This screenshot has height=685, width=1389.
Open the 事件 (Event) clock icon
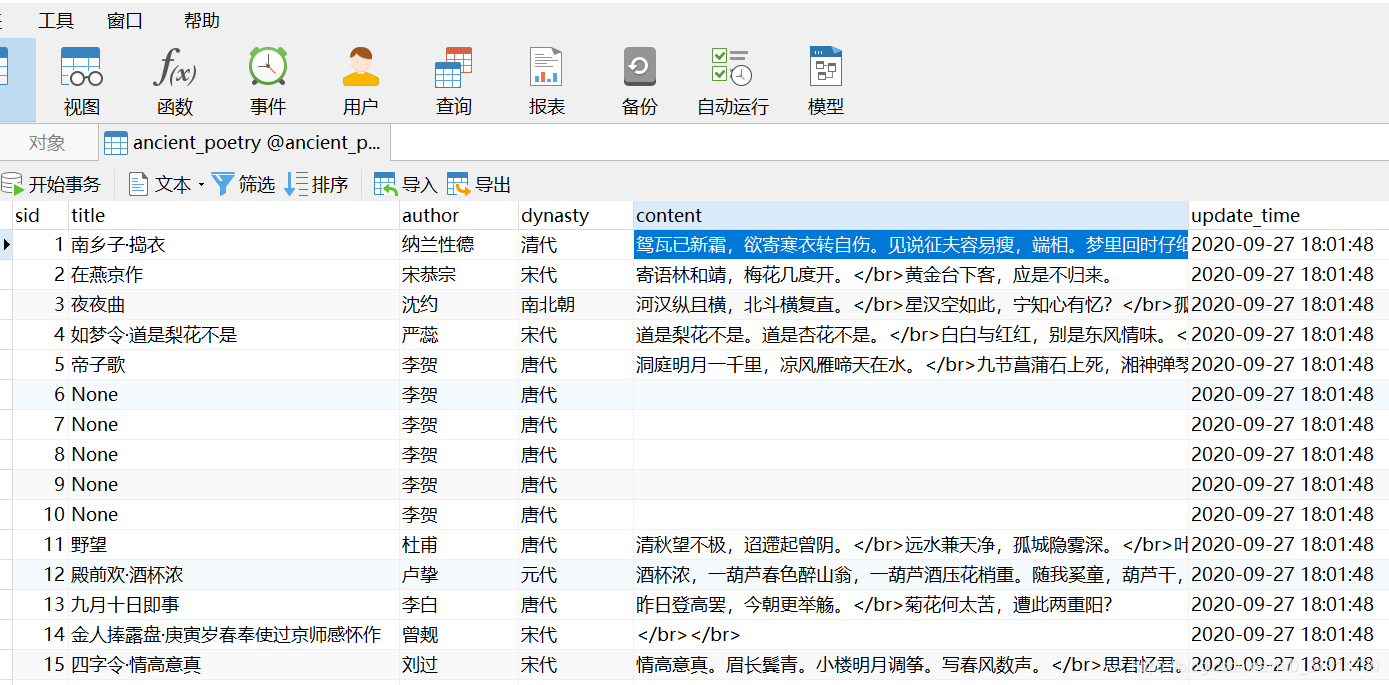pyautogui.click(x=268, y=81)
